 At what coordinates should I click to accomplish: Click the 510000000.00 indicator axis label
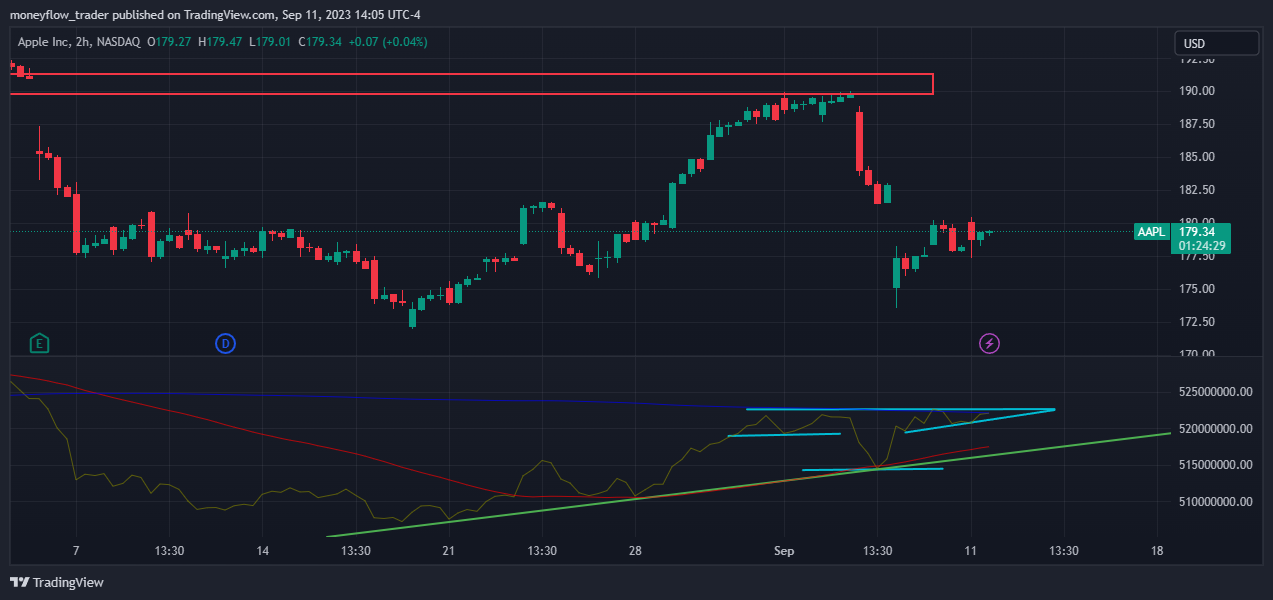[1215, 501]
